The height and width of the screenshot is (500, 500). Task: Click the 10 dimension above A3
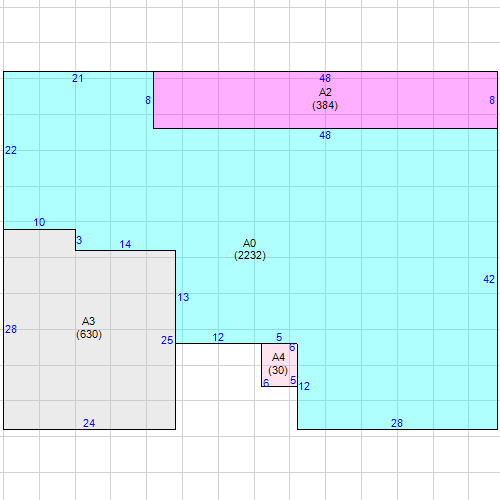(39, 222)
